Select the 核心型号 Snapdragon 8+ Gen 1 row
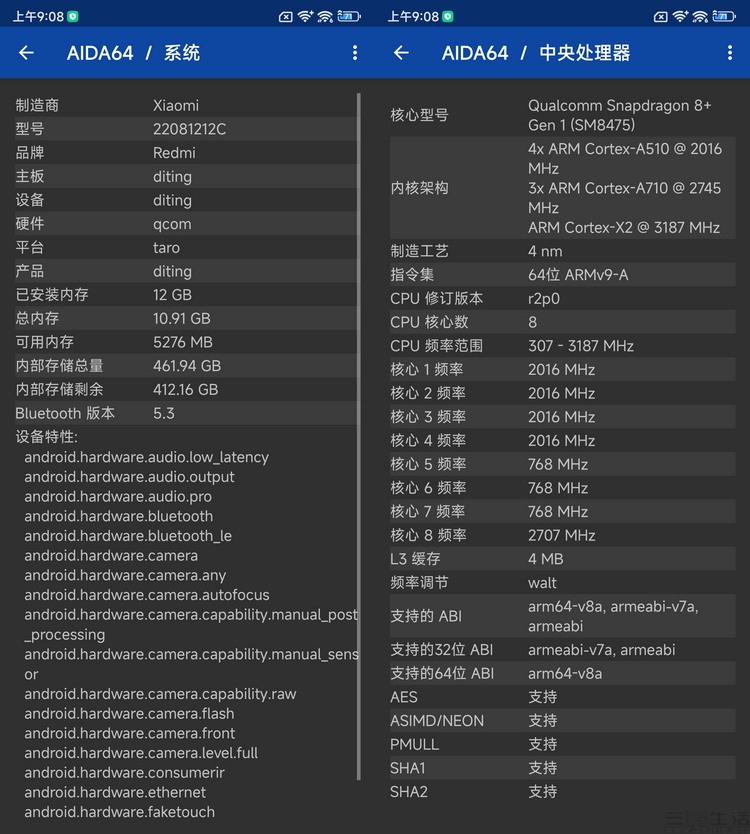Image resolution: width=750 pixels, height=834 pixels. pyautogui.click(x=563, y=115)
